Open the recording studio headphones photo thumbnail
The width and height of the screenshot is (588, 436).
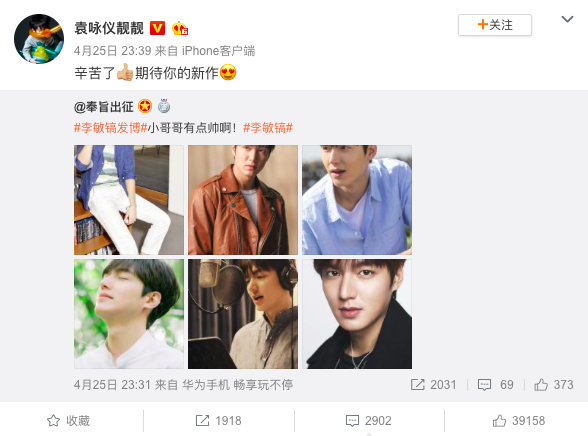(x=243, y=314)
